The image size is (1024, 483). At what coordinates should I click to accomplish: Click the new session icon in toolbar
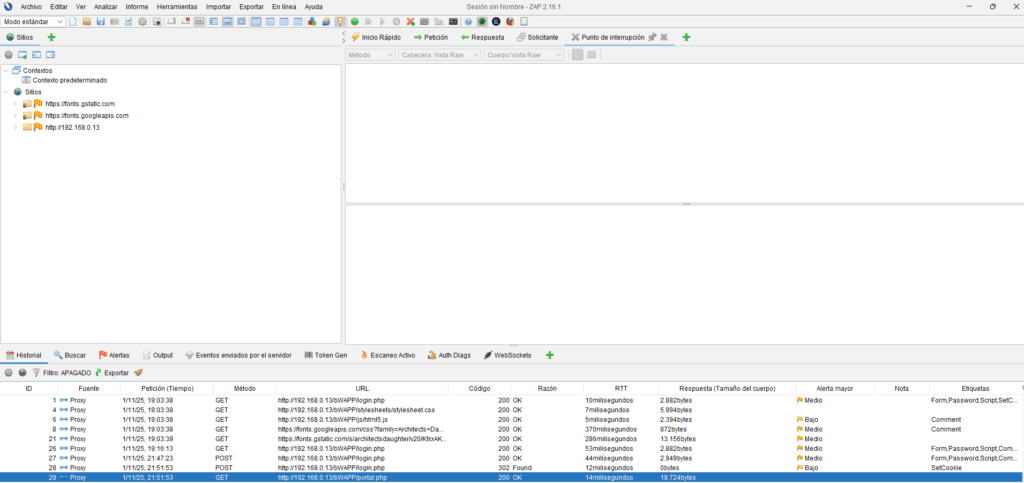[73, 21]
